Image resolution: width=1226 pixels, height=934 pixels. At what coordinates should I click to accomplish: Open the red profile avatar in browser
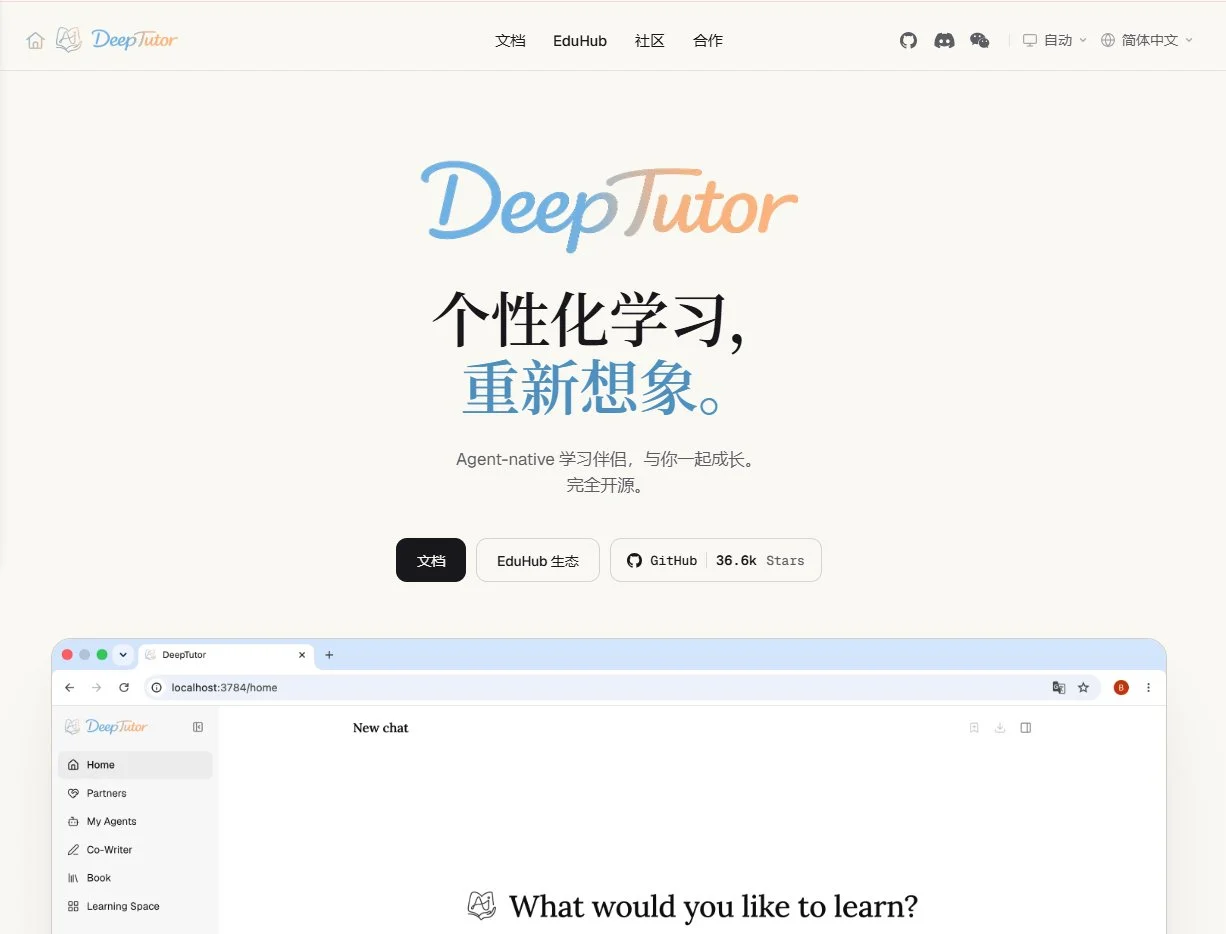coord(1121,688)
